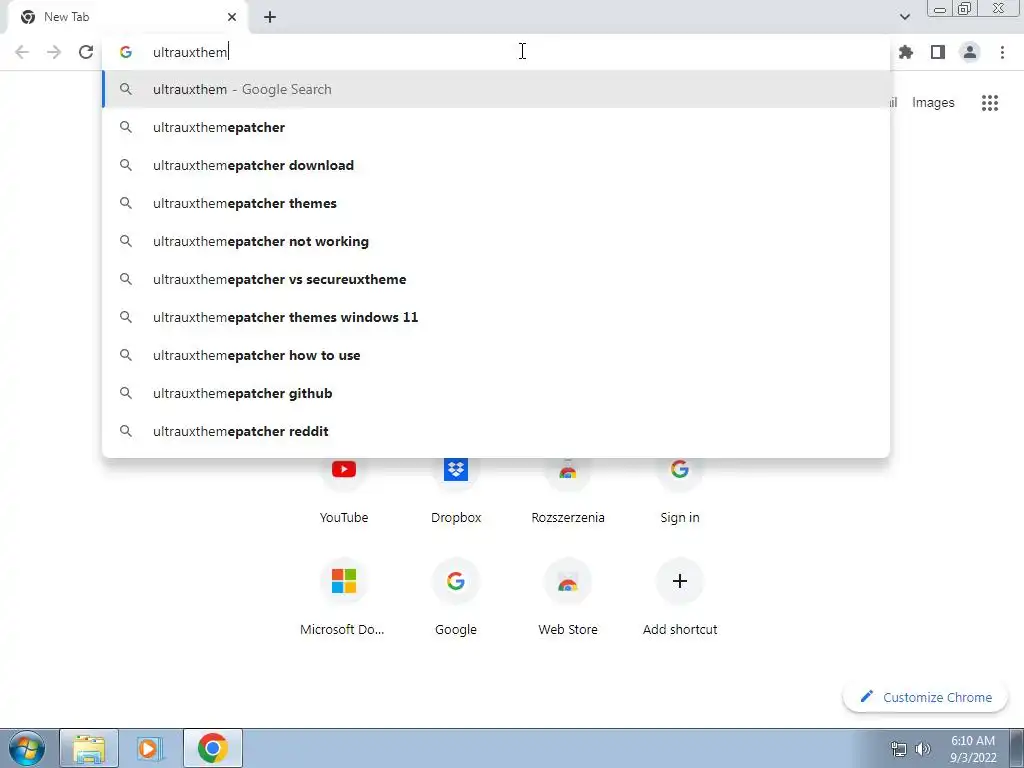Select 'ultrauxthem - Google Search' suggestion
This screenshot has width=1024, height=768.
pos(496,89)
